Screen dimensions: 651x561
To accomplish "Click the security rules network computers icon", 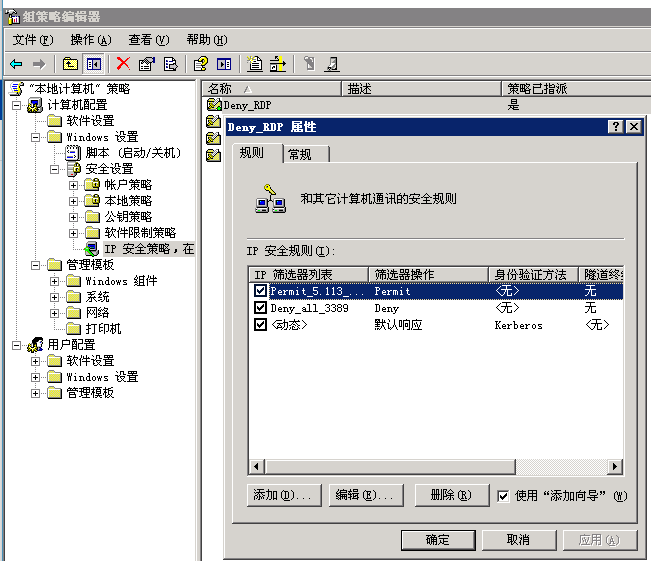I will 270,199.
